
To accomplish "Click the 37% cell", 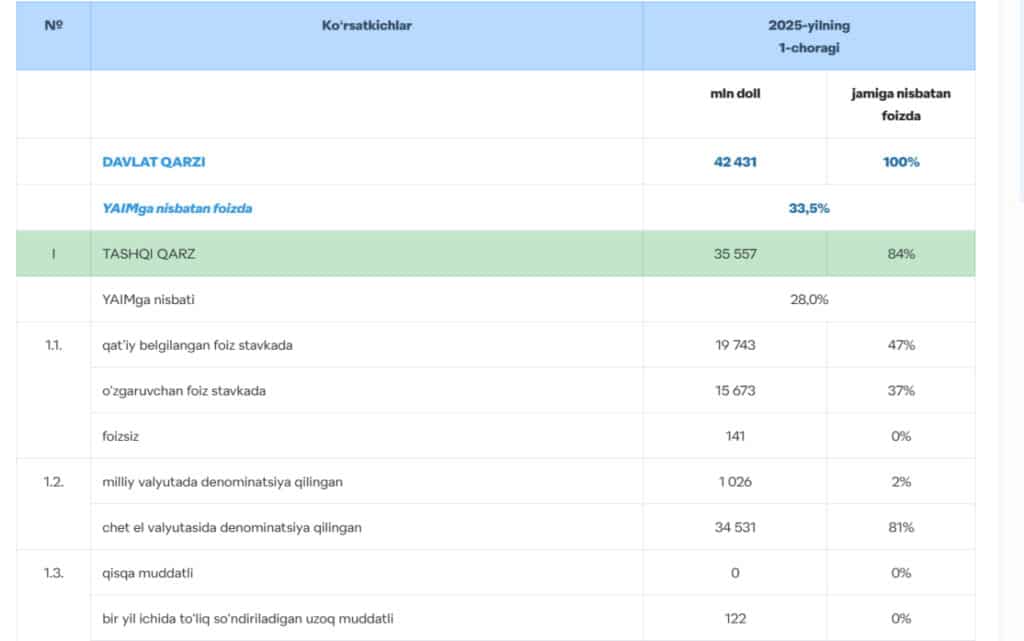I will pos(901,391).
